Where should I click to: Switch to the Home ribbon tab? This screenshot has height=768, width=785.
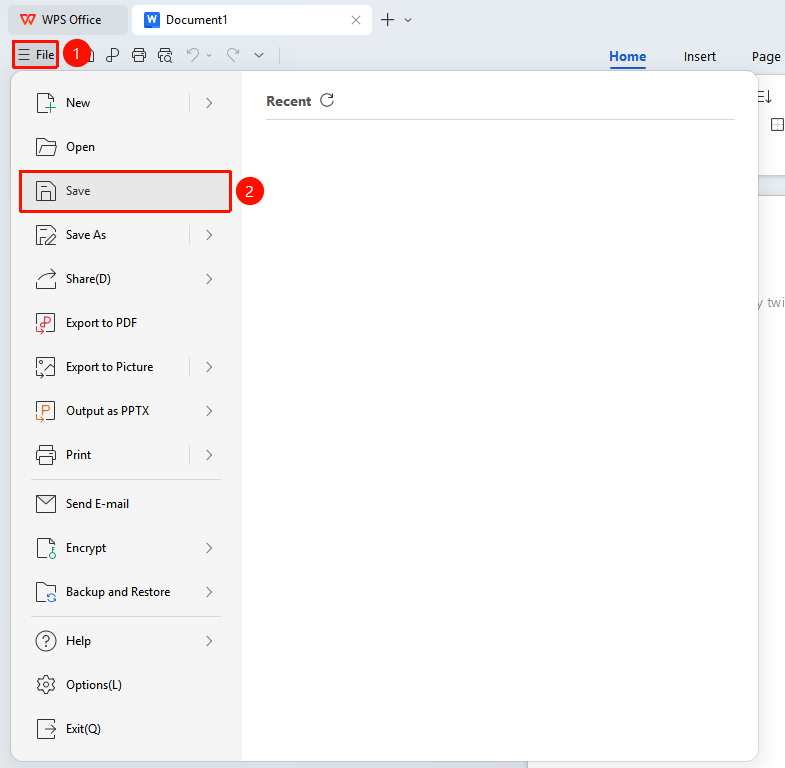[627, 57]
